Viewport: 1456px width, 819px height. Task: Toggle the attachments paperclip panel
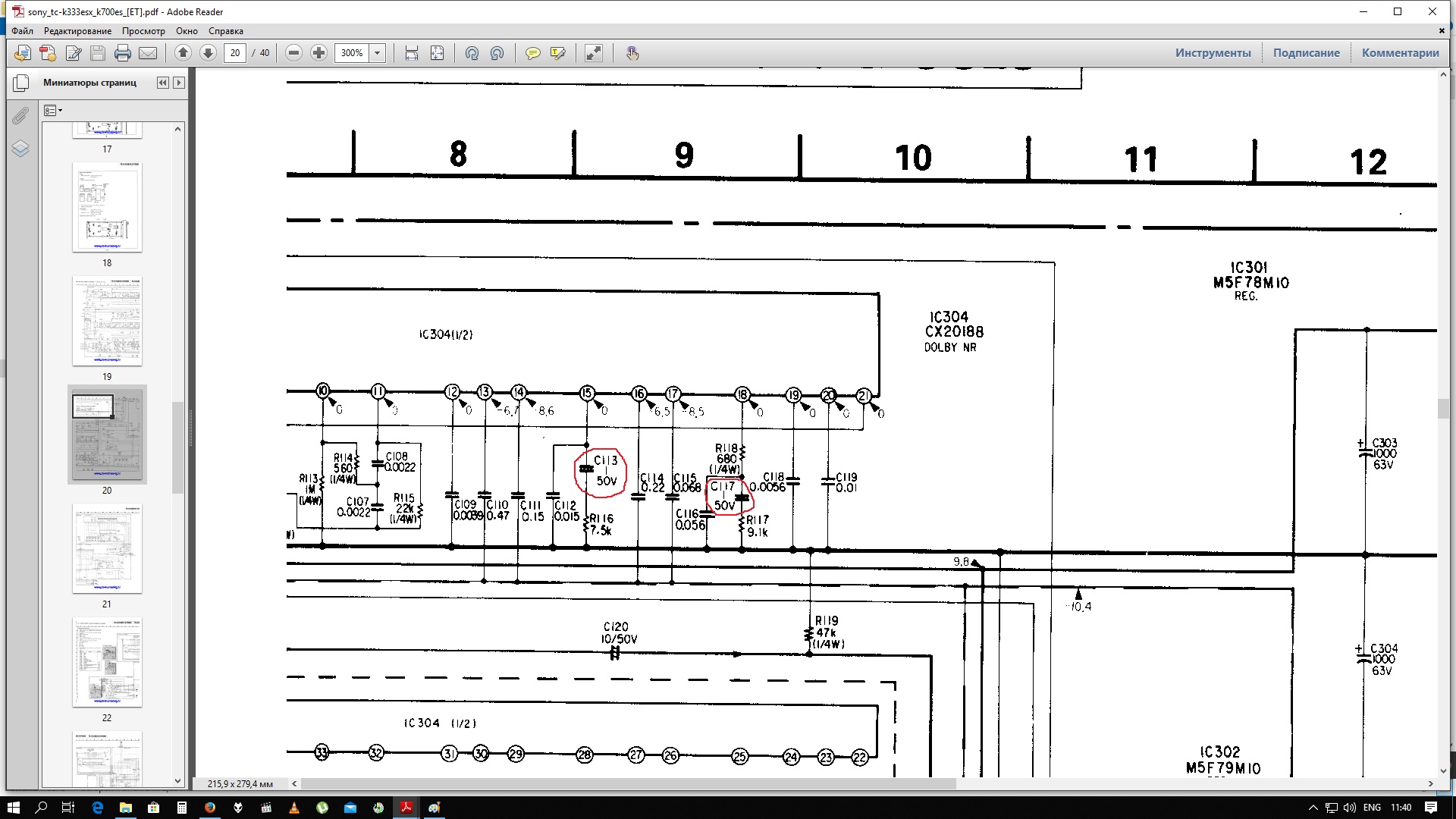click(20, 115)
